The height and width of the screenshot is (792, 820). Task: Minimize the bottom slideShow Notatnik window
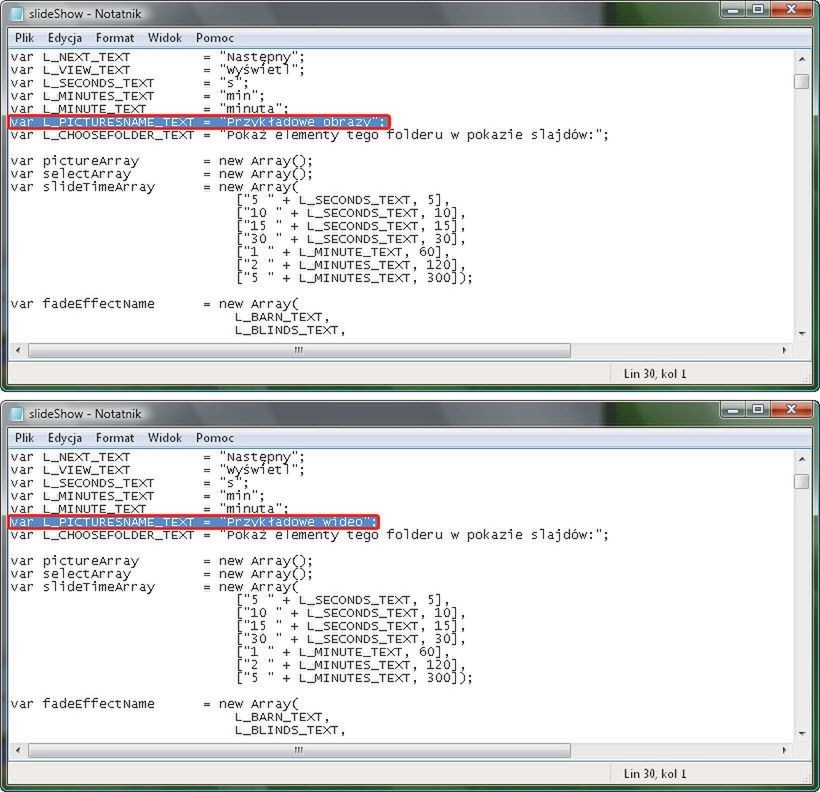[733, 410]
